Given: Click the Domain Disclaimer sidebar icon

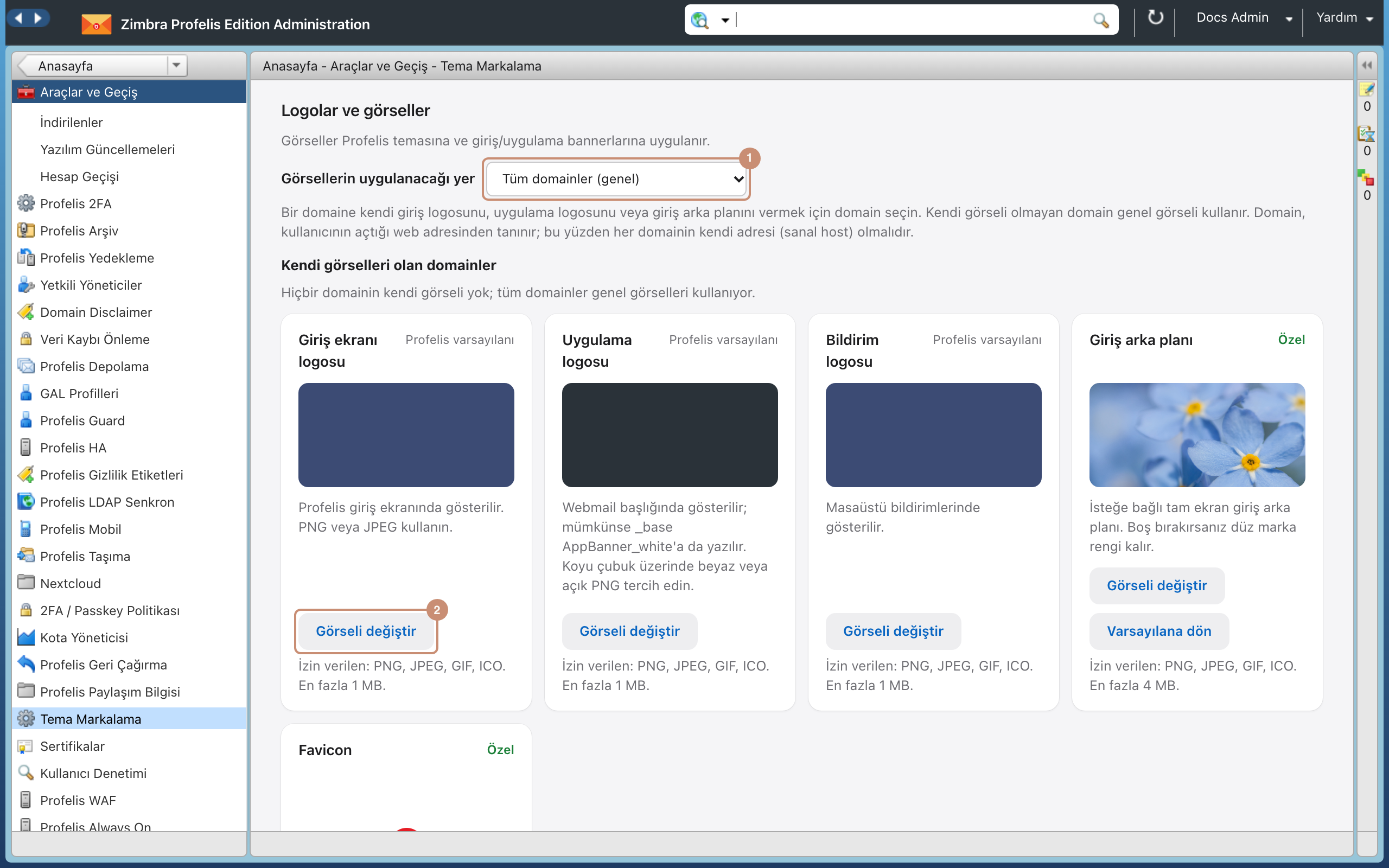Looking at the screenshot, I should point(26,312).
